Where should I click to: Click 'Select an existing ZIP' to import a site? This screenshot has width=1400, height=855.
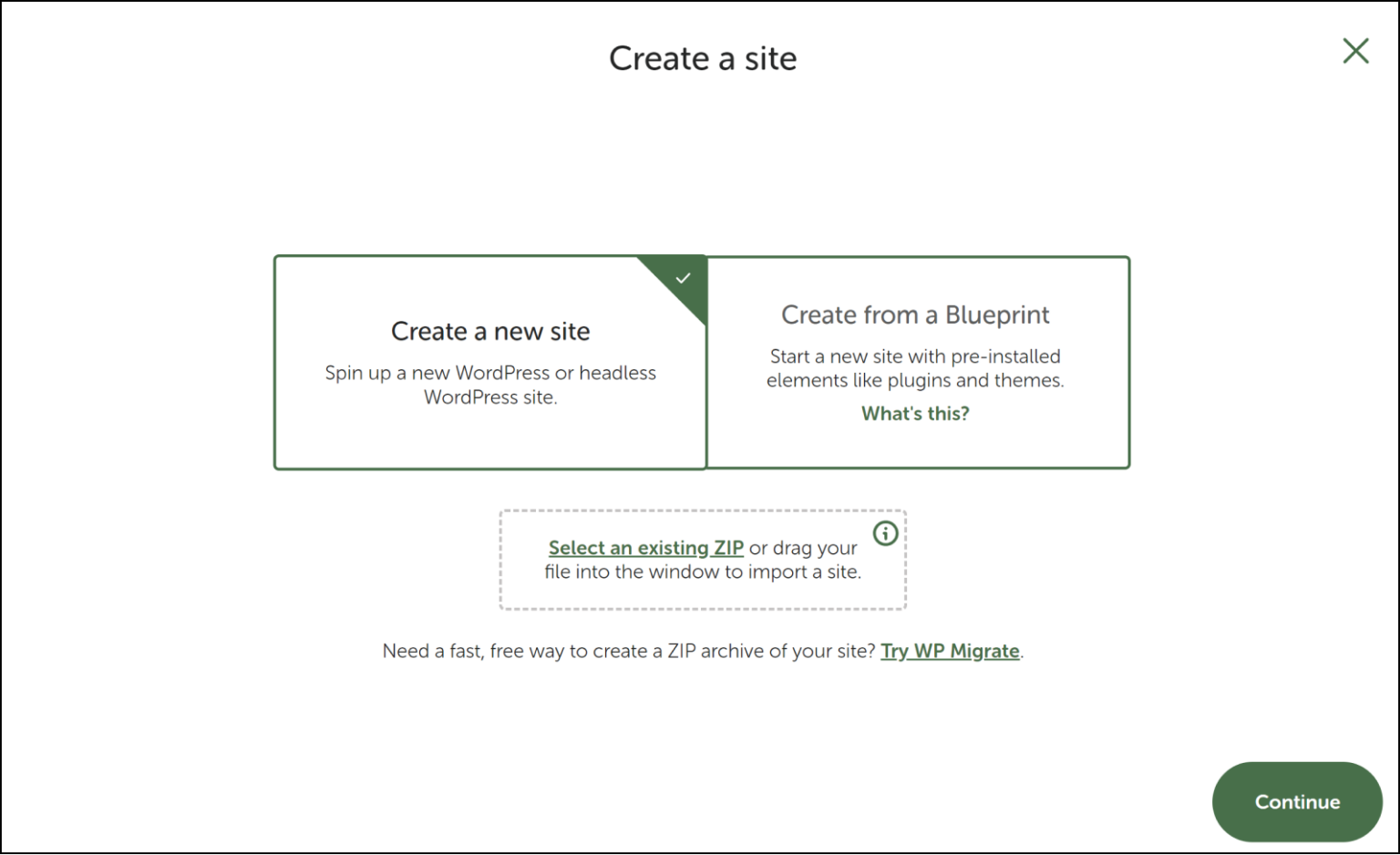[645, 547]
